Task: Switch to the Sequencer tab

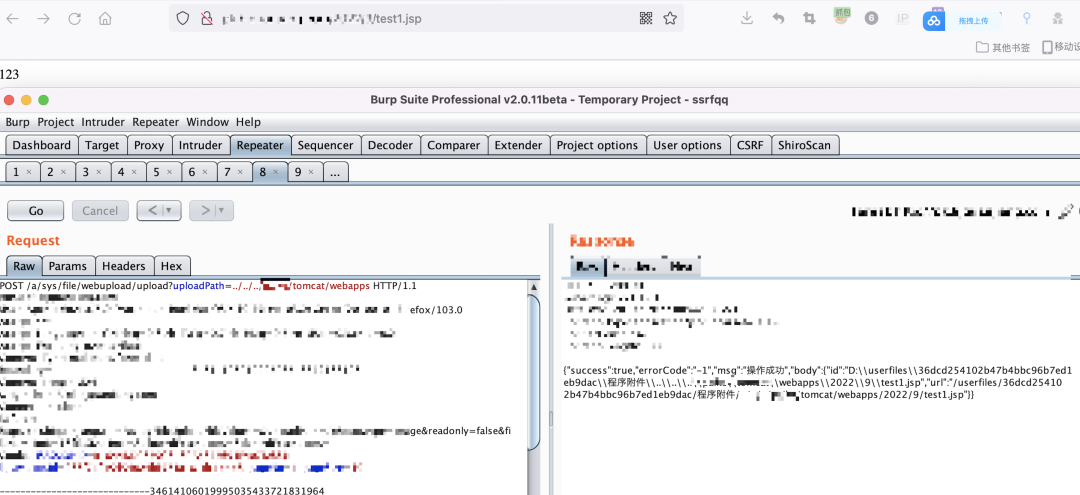Action: 326,145
